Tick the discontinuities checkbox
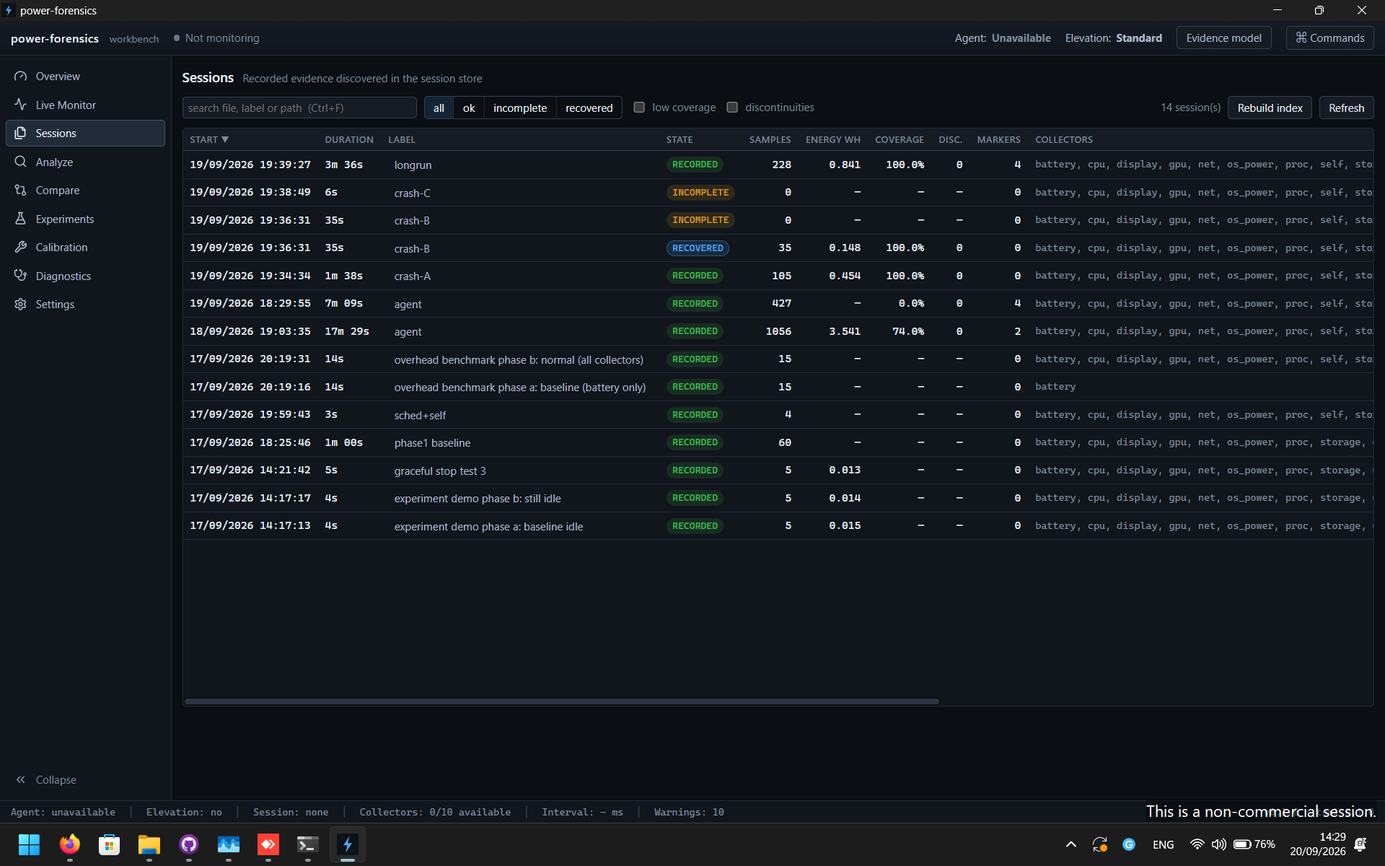This screenshot has width=1385, height=866. coord(732,107)
